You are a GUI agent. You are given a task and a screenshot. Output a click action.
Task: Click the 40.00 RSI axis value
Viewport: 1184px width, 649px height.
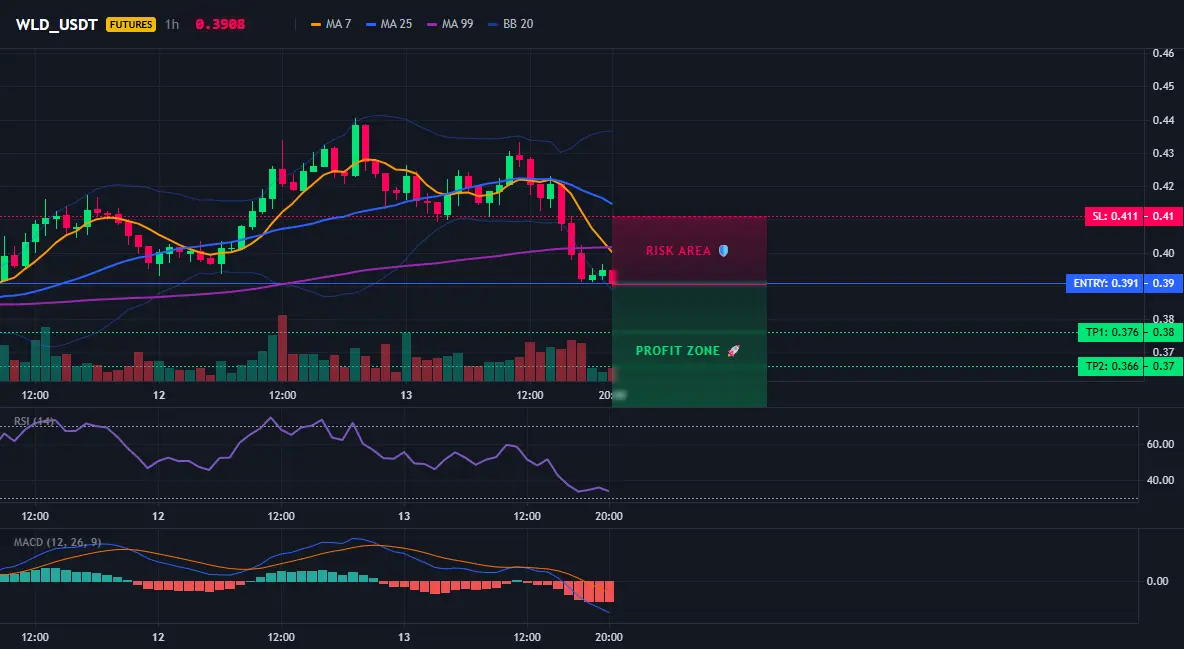1160,480
